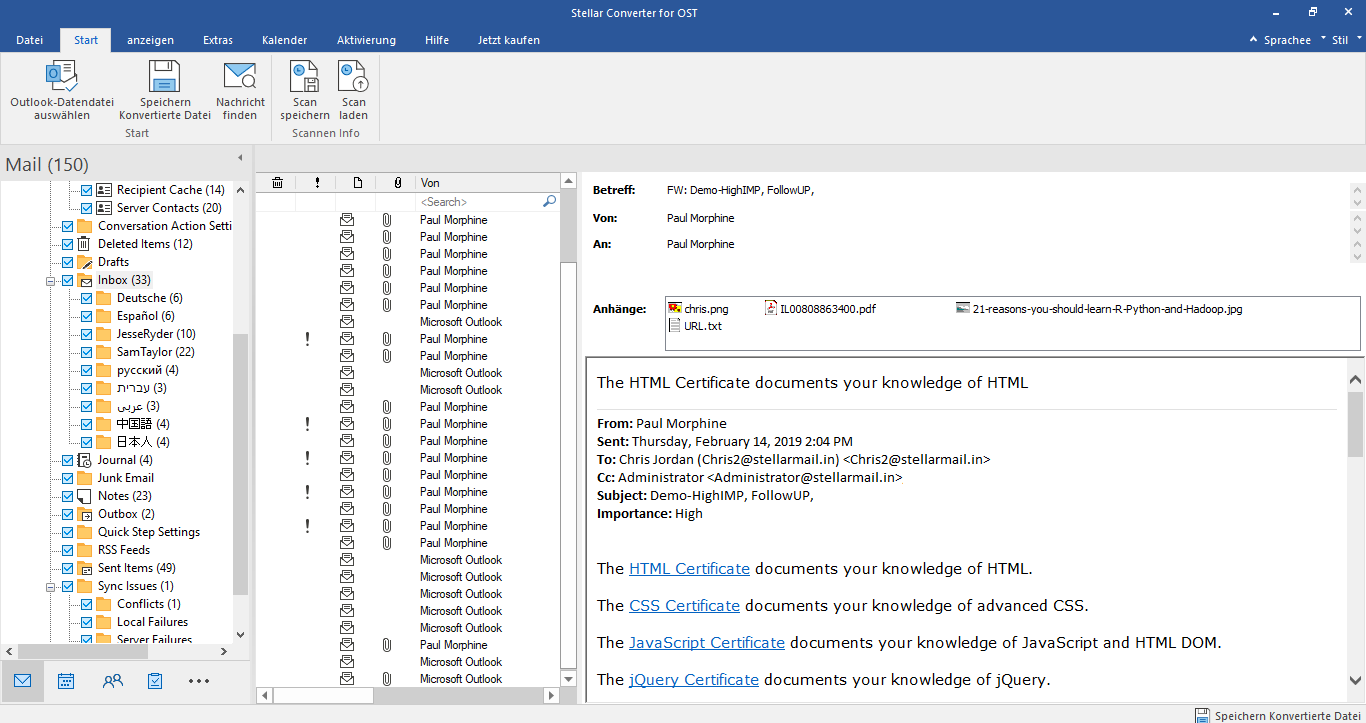The width and height of the screenshot is (1366, 723).
Task: Click the Outbox folder icon
Action: coord(85,514)
